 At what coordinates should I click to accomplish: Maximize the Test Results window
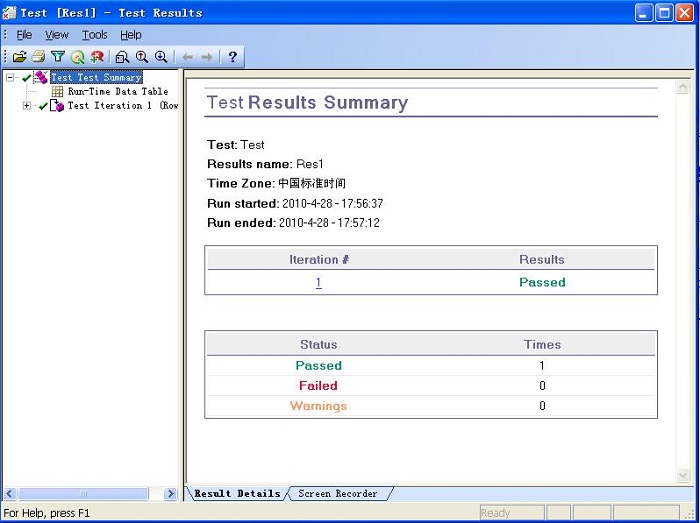point(664,13)
